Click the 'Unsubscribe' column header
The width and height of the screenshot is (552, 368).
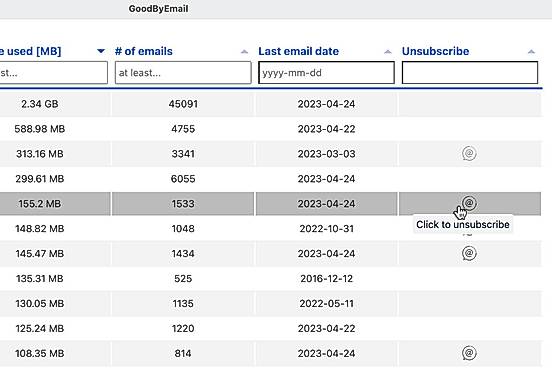tap(435, 51)
